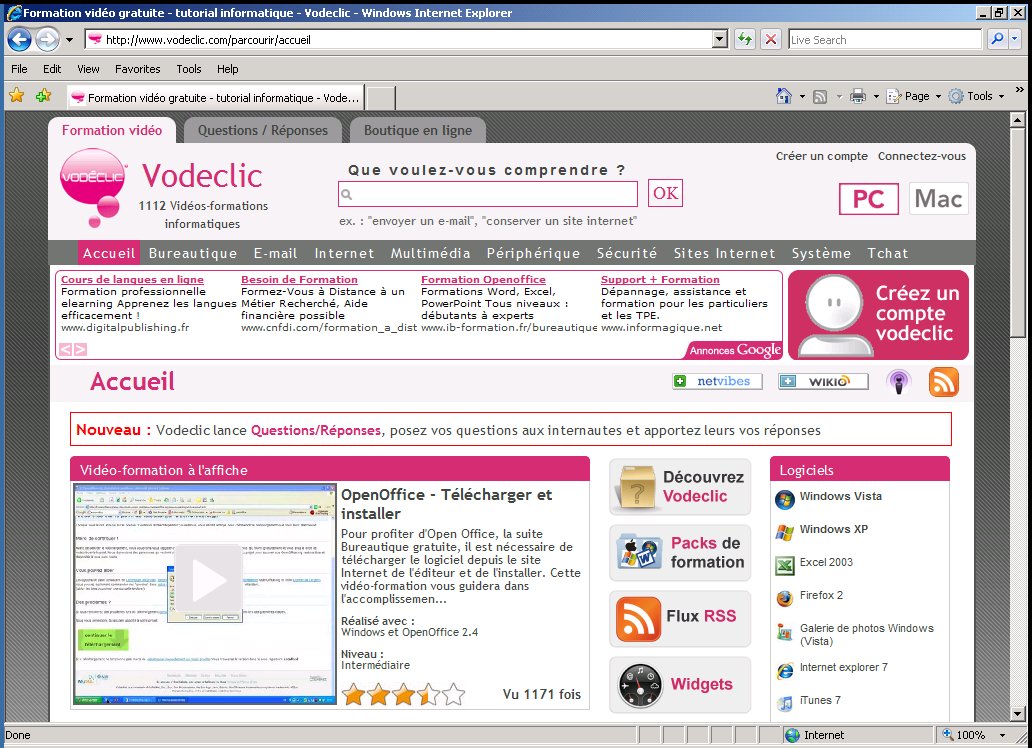
Task: Click the browser Forward arrow button
Action: (x=47, y=40)
